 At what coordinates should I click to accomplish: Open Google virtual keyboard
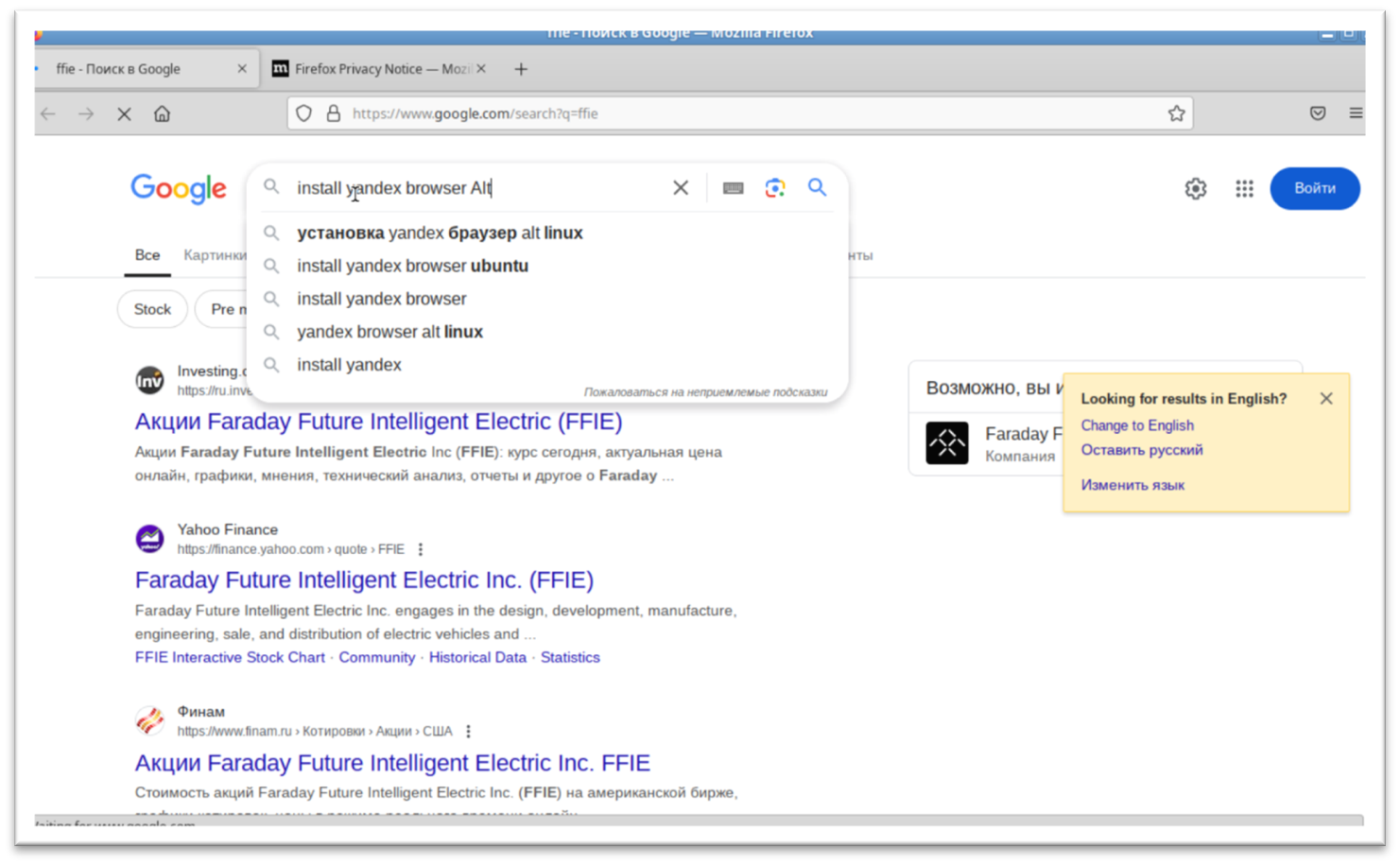point(733,188)
